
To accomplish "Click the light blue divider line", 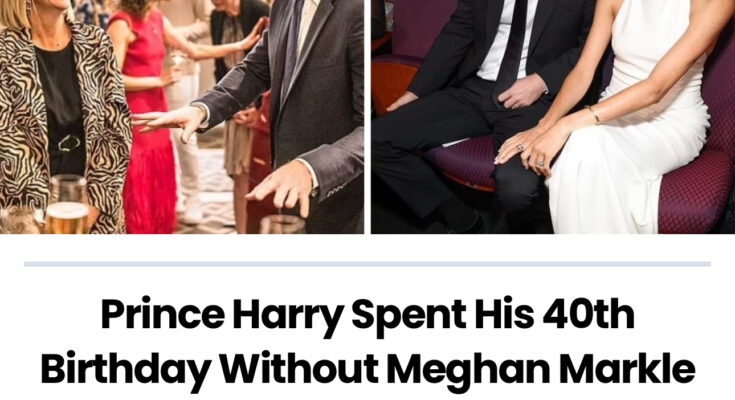I will coord(368,264).
